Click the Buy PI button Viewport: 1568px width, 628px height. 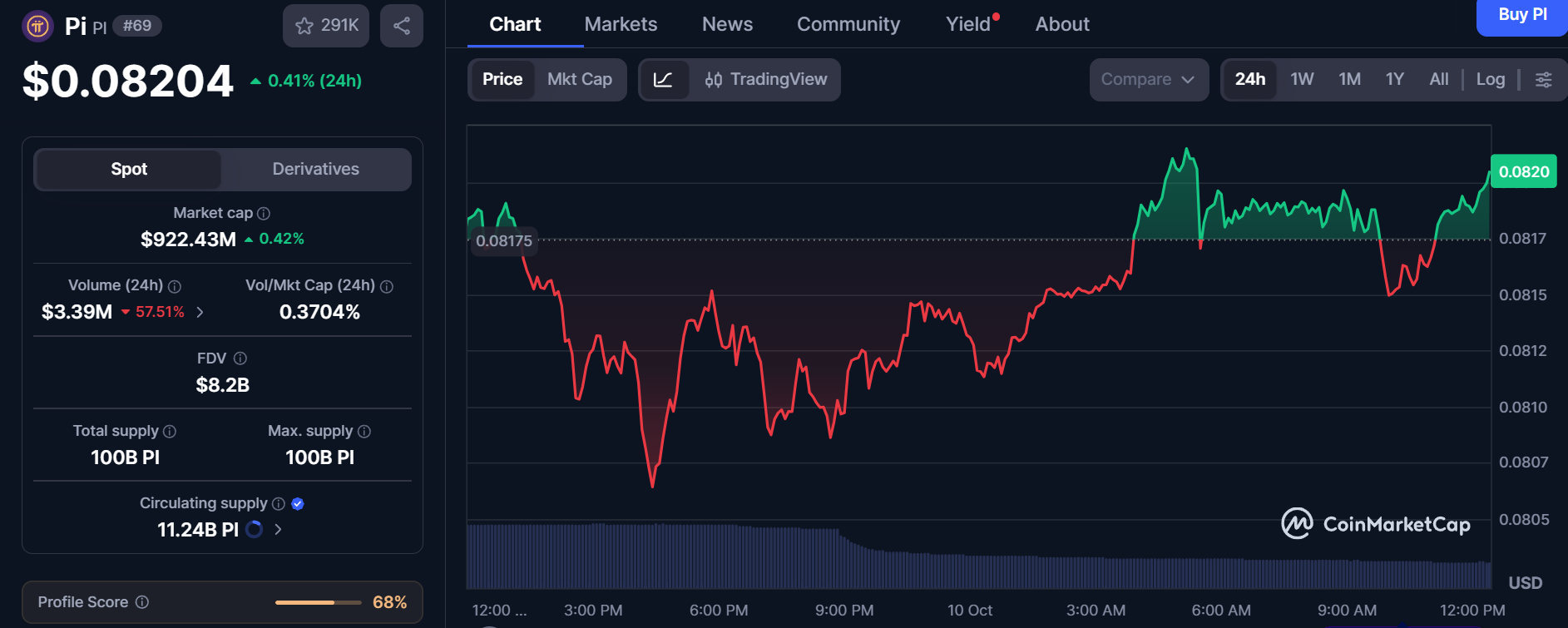pyautogui.click(x=1522, y=15)
